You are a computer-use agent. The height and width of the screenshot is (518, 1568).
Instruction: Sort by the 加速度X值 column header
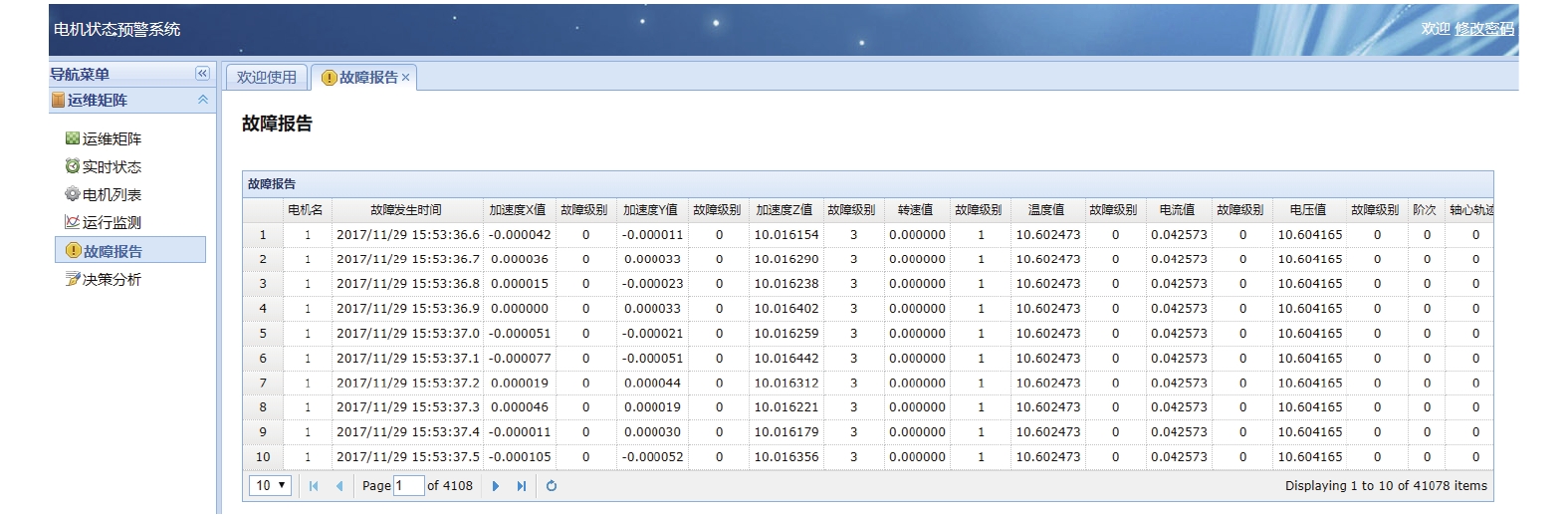click(519, 209)
